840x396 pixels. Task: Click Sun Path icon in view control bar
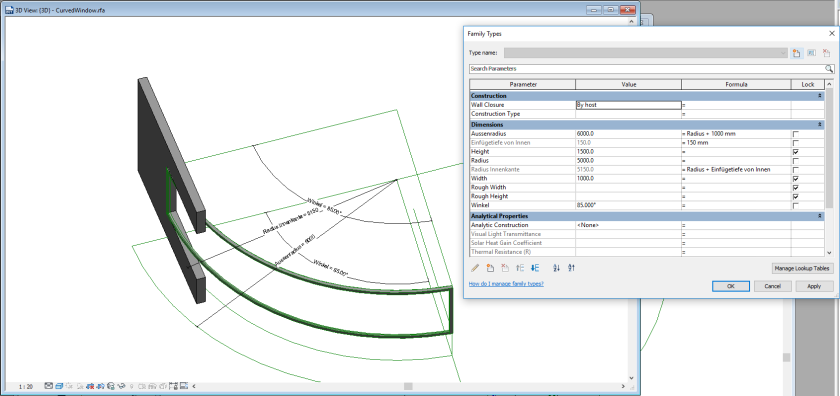coord(69,386)
